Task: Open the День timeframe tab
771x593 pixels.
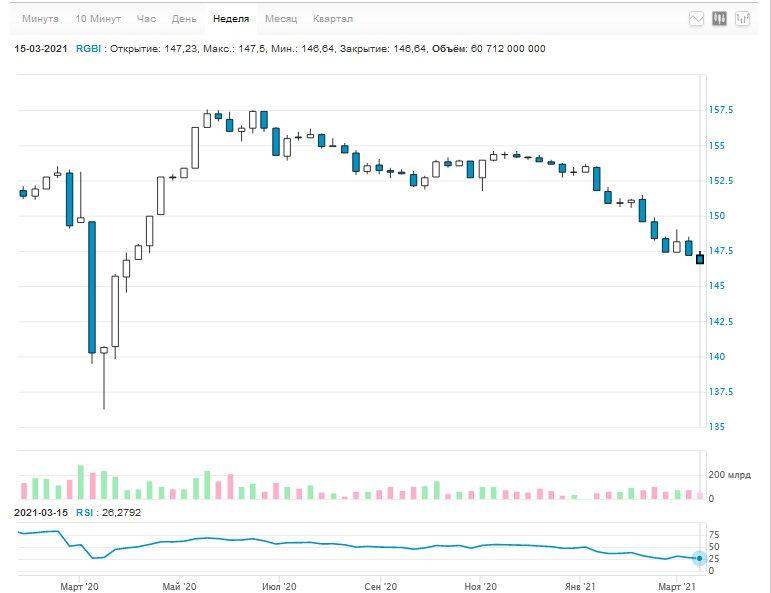Action: 184,19
